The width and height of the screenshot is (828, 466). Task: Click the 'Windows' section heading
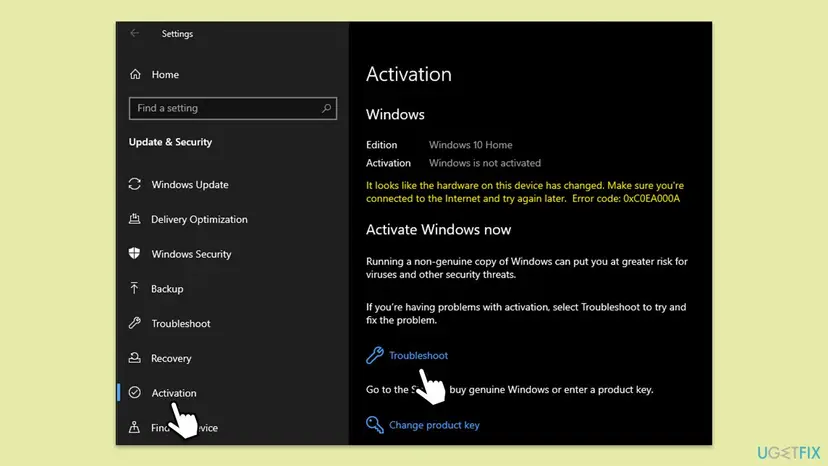click(x=395, y=115)
